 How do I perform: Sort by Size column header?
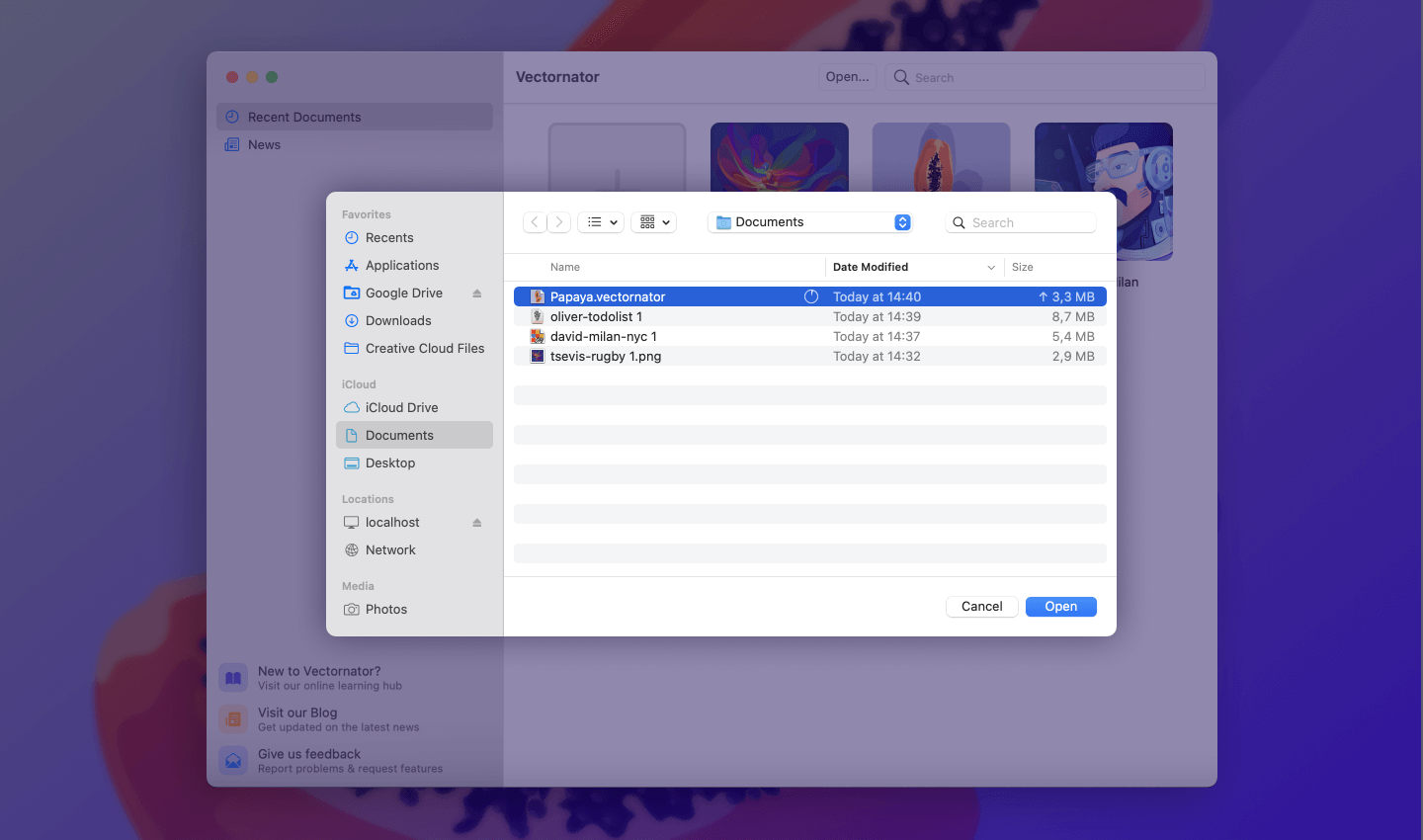[1023, 267]
